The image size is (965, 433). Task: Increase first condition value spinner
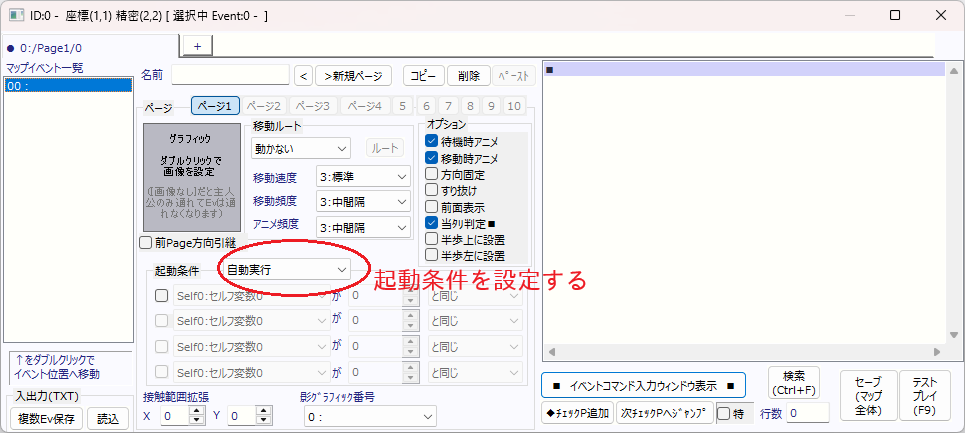point(410,291)
